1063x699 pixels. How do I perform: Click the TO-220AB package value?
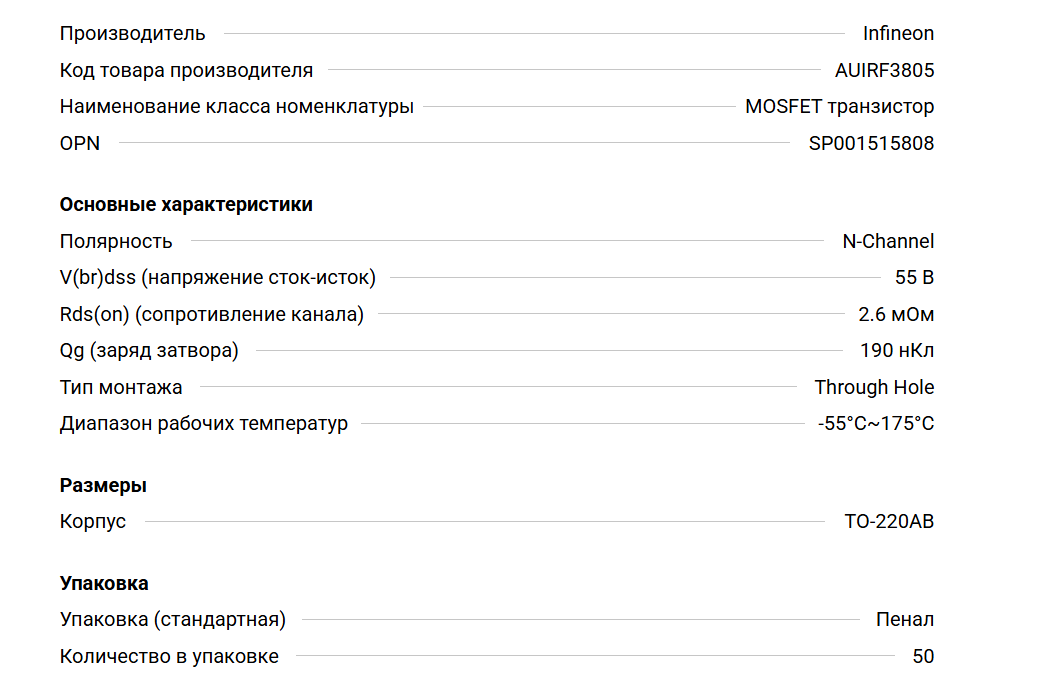tap(889, 521)
